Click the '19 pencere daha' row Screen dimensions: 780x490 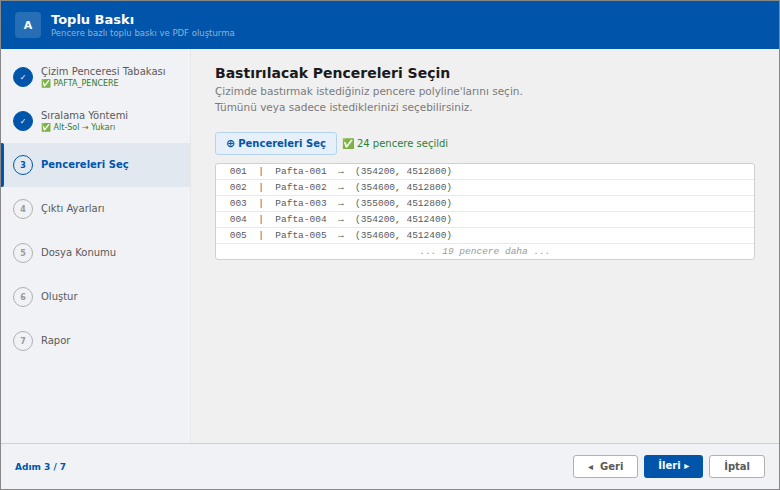tap(485, 251)
